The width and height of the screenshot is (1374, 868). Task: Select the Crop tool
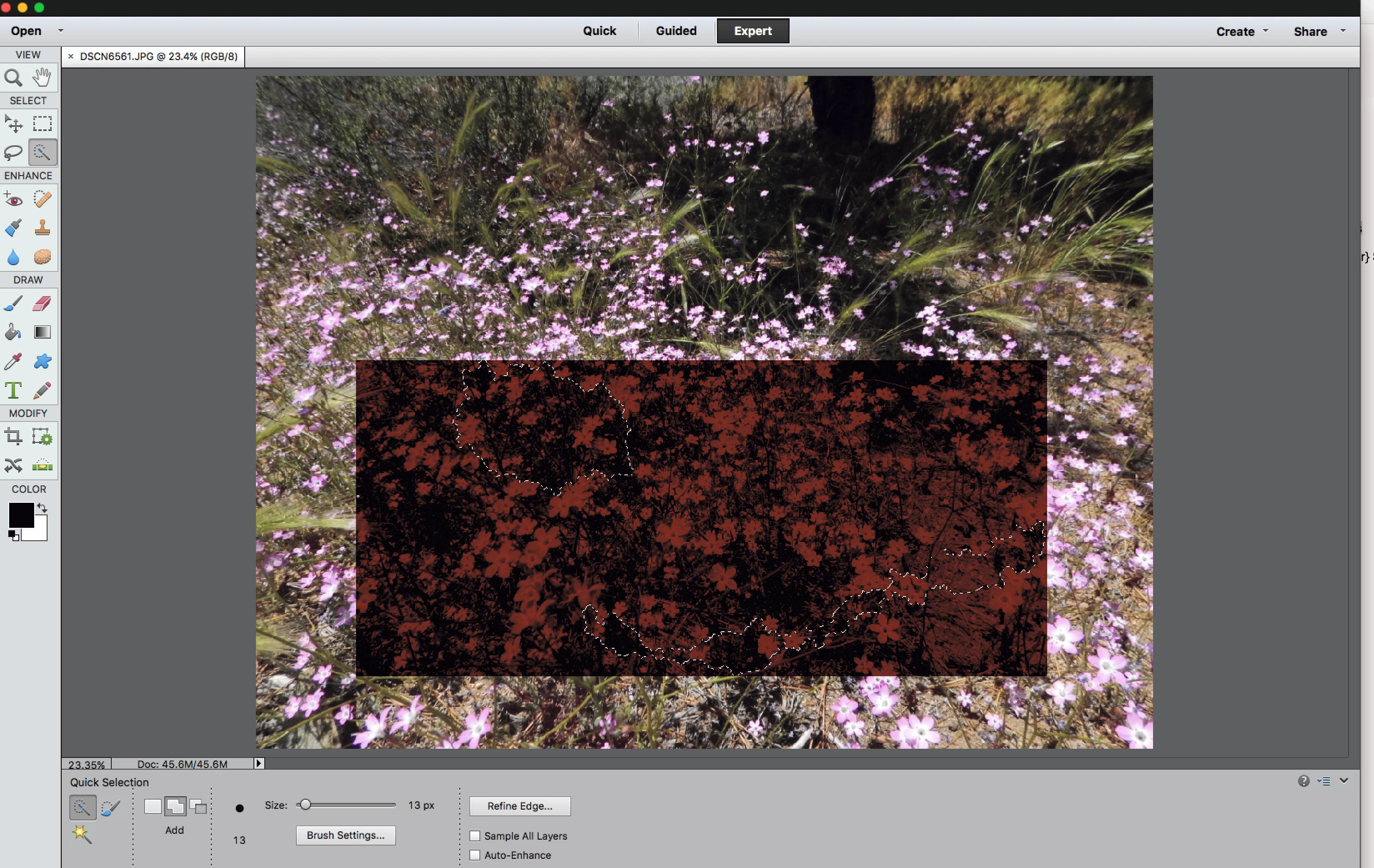(13, 437)
